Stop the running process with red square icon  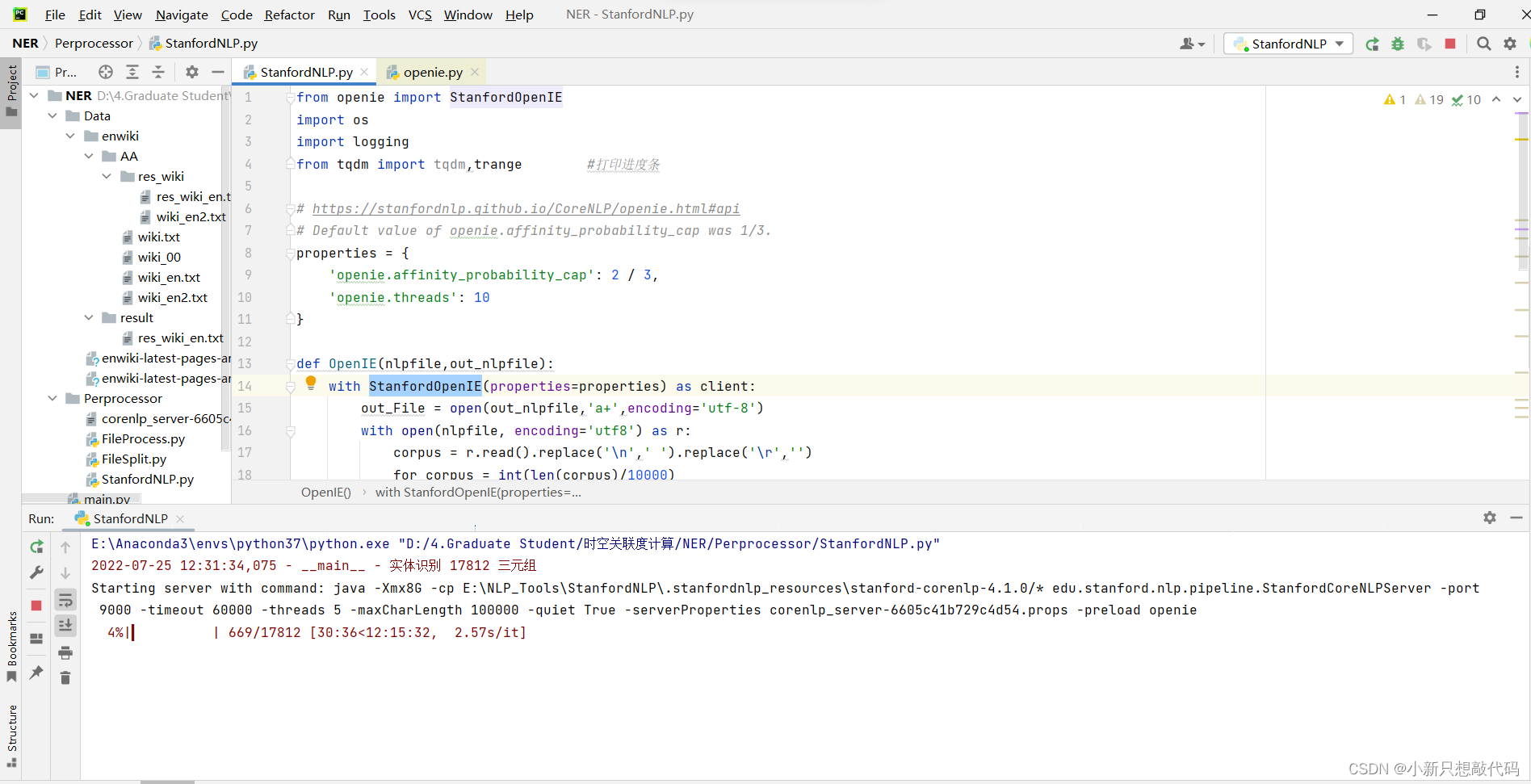click(x=1449, y=44)
